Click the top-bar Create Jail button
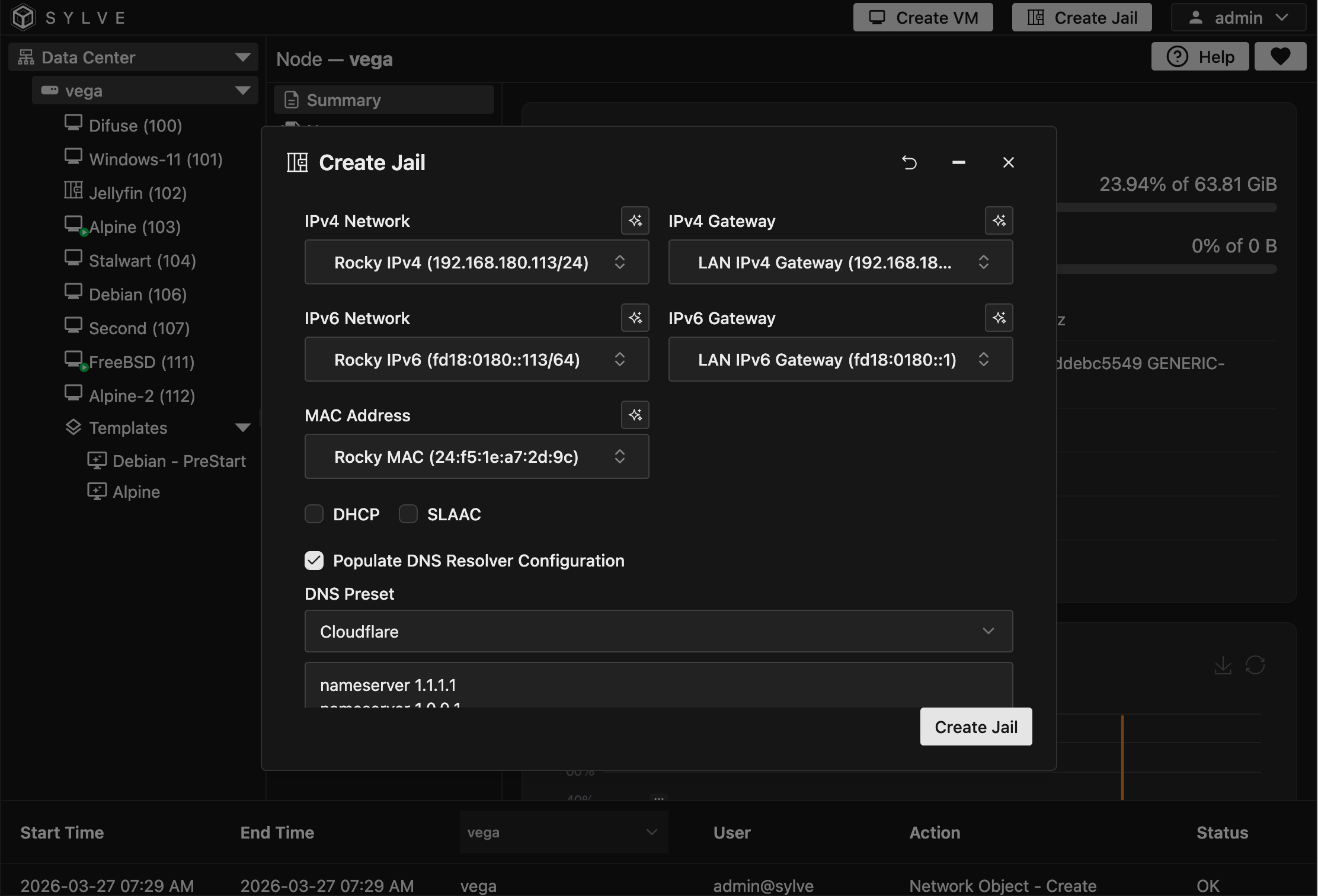The image size is (1318, 896). tap(1082, 18)
